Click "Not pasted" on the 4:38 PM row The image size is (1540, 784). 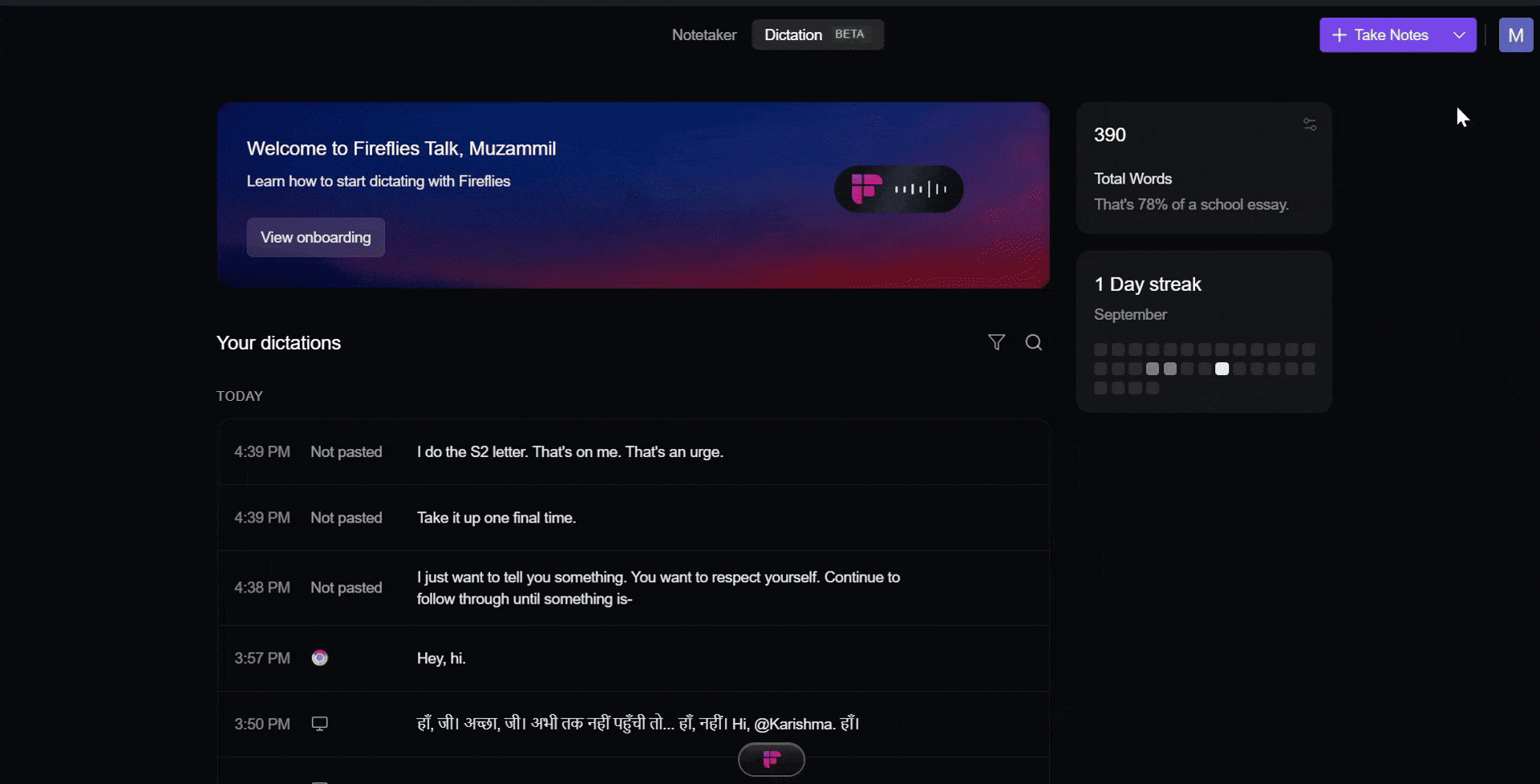pyautogui.click(x=346, y=588)
